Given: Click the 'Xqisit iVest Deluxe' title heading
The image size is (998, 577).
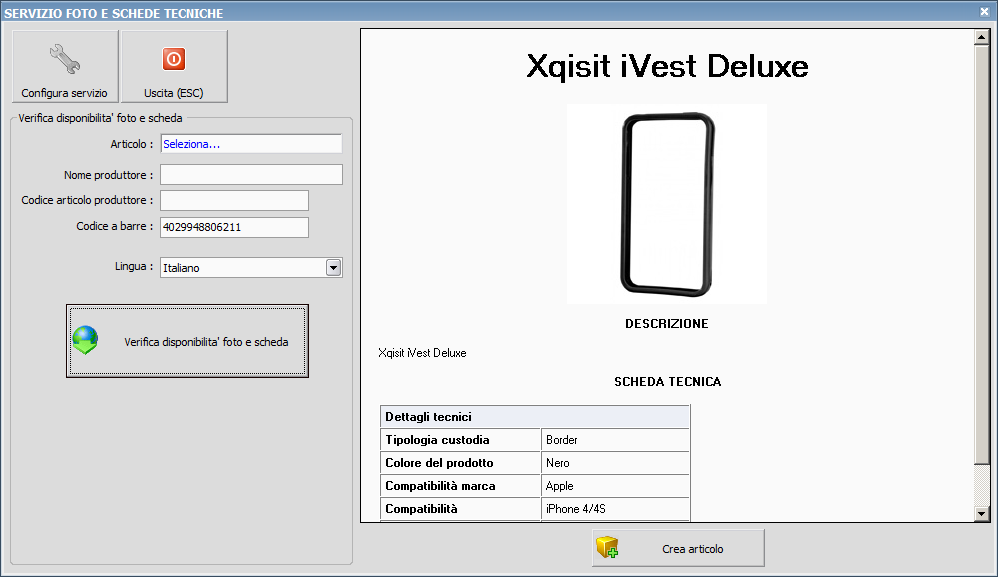Looking at the screenshot, I should (x=667, y=66).
